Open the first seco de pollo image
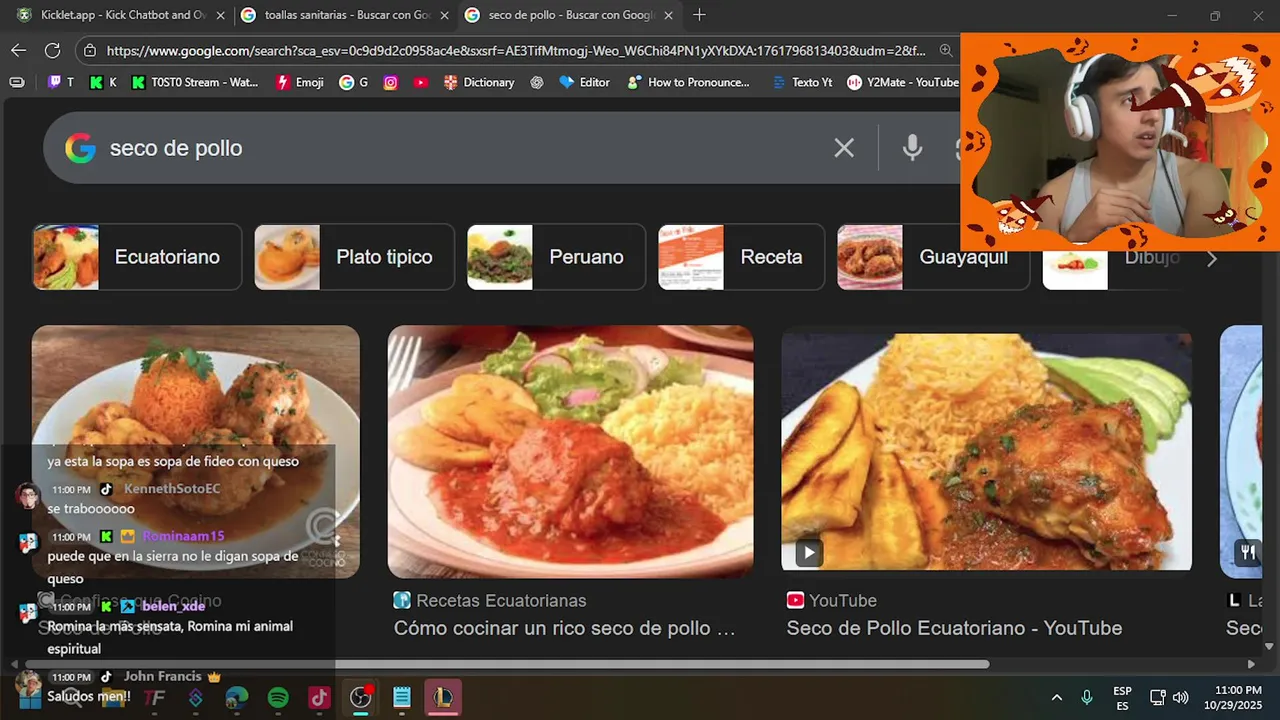Viewport: 1280px width, 720px height. (x=196, y=452)
